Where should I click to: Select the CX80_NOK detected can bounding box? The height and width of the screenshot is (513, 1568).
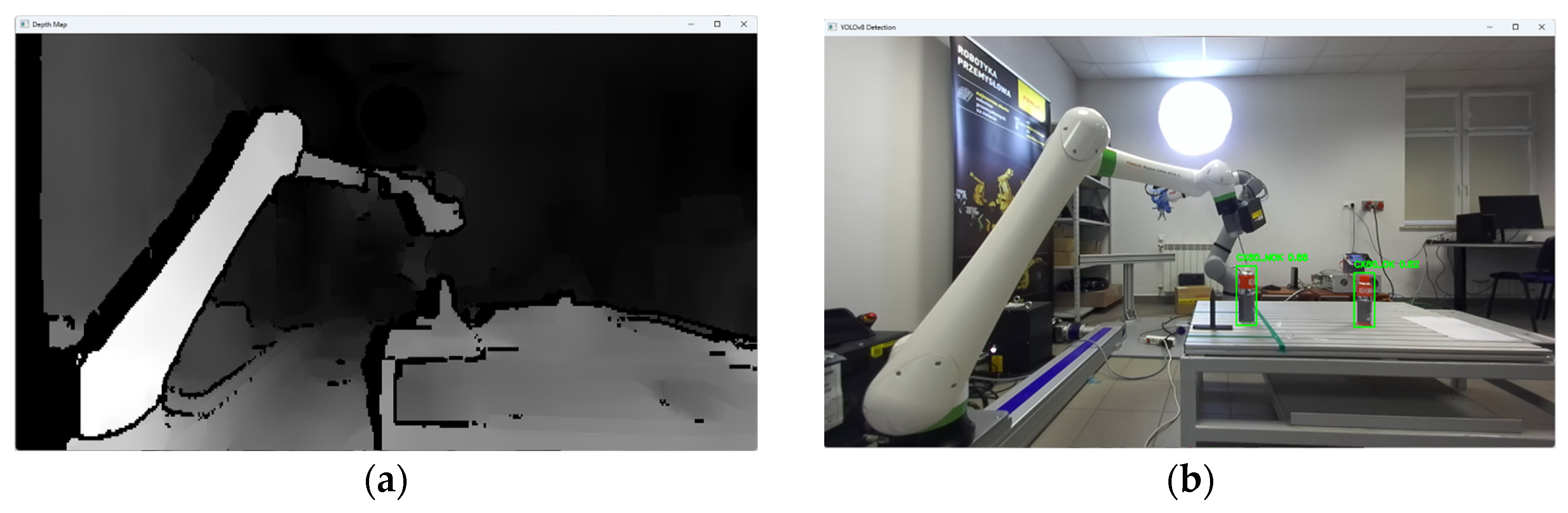[x=1246, y=296]
